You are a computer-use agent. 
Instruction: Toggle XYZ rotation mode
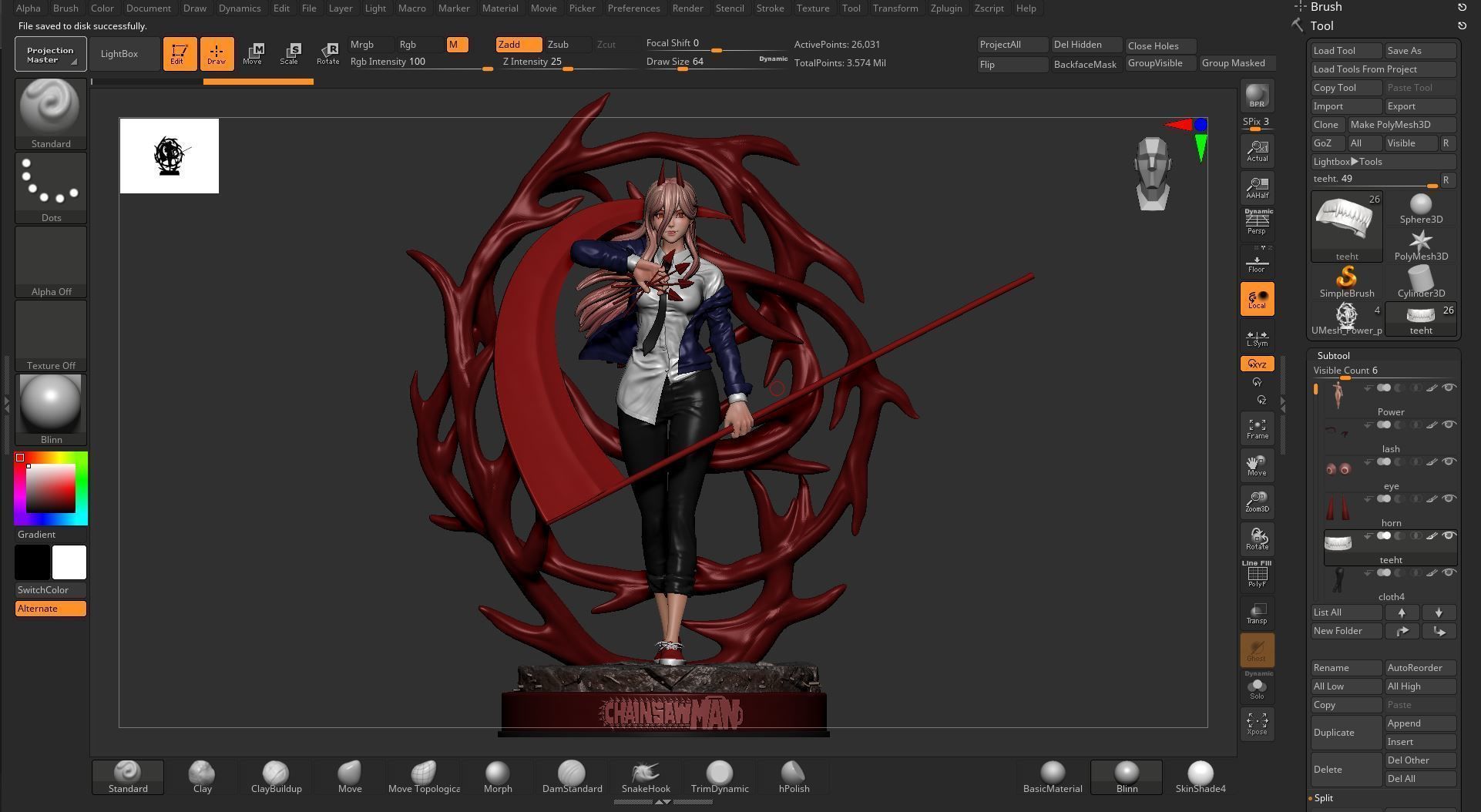tap(1257, 364)
